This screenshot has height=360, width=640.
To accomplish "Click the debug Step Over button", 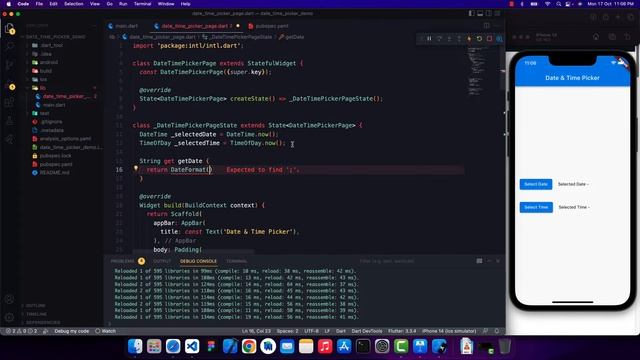I will (439, 39).
